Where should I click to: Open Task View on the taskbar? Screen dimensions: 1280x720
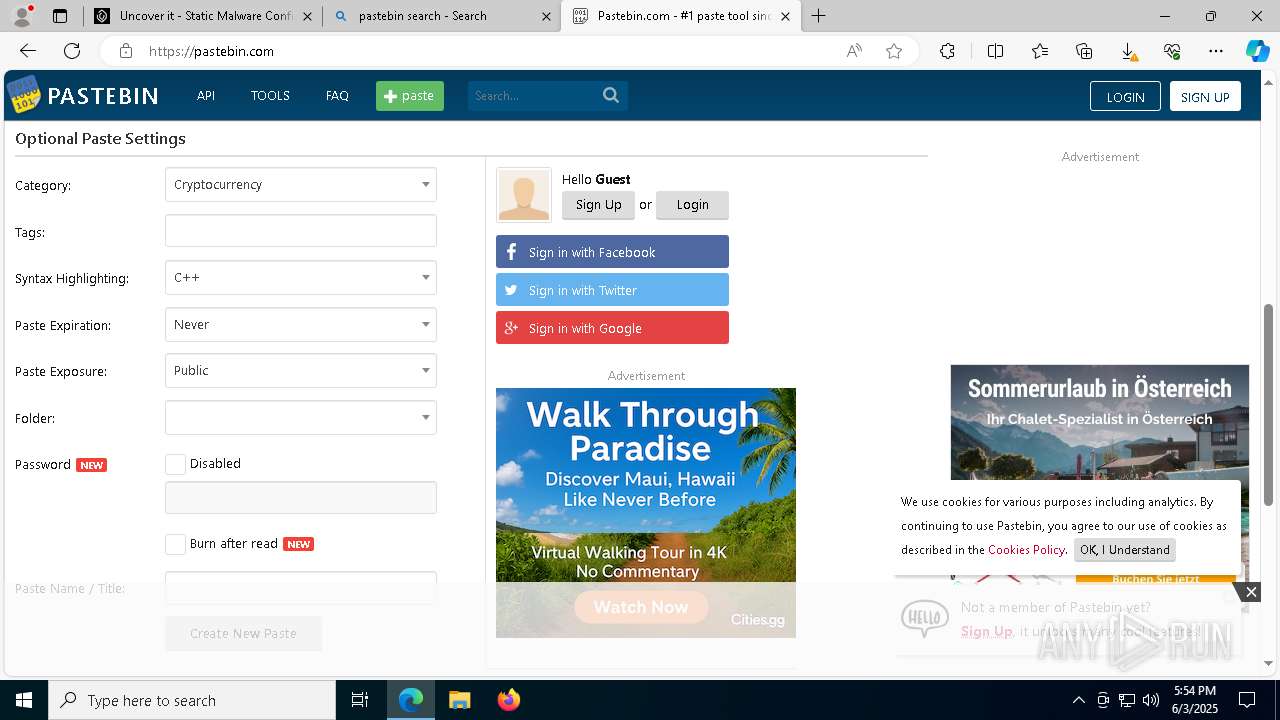(360, 700)
